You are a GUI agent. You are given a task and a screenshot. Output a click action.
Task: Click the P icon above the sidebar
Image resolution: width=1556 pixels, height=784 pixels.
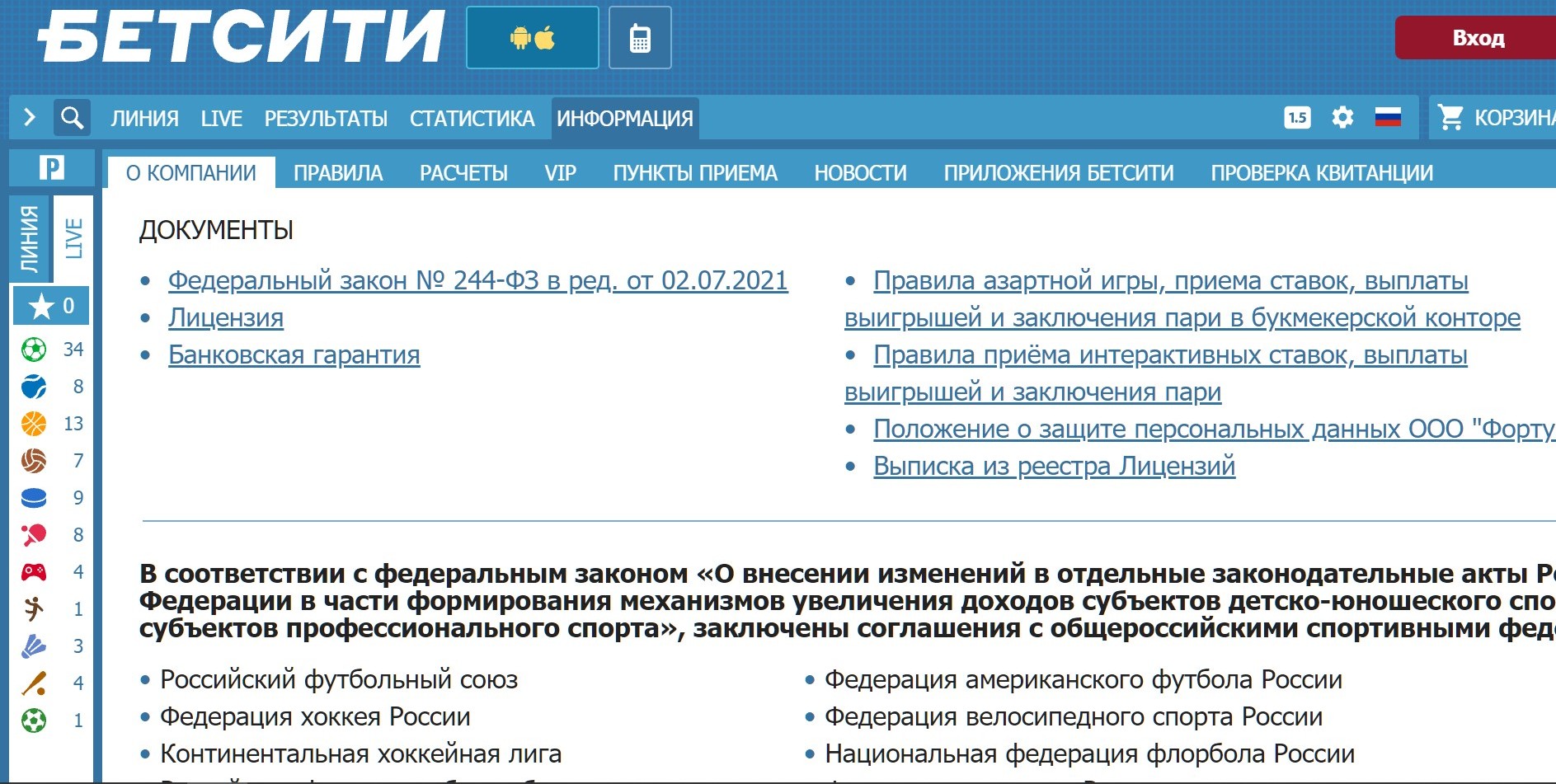pyautogui.click(x=51, y=168)
